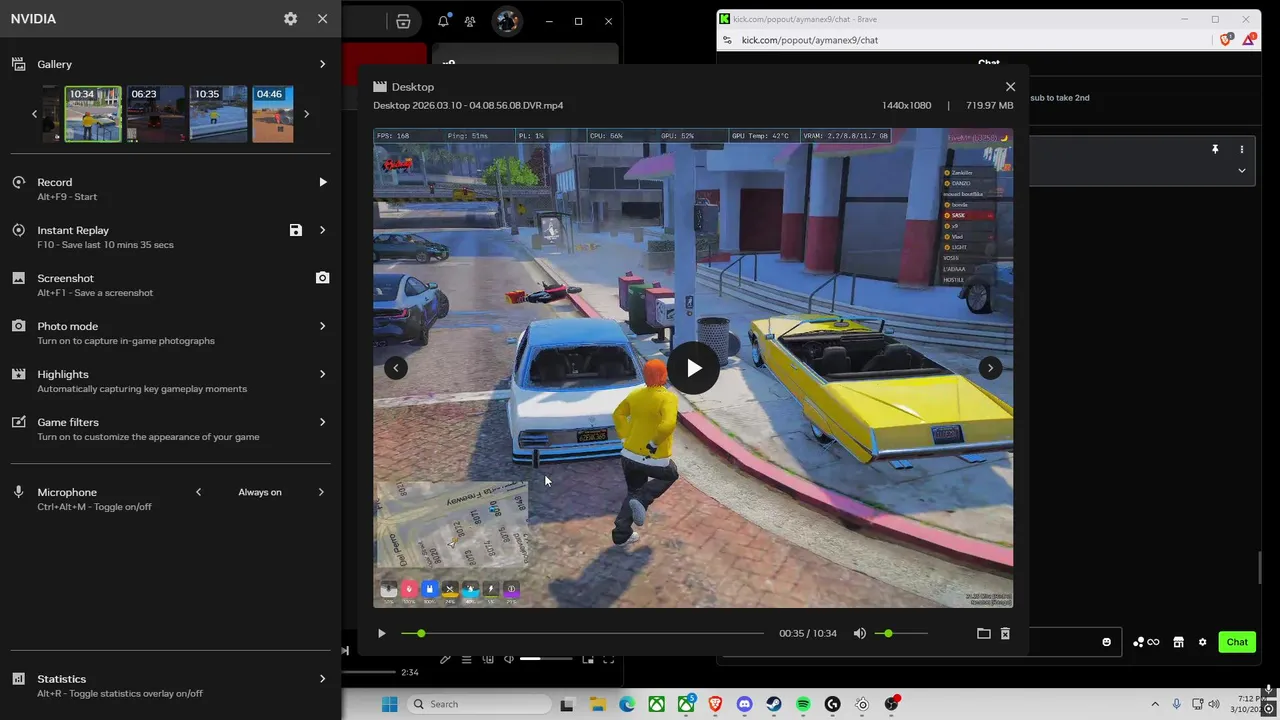Screen dimensions: 1280x720
Task: Save the Instant Replay clip
Action: pos(295,230)
